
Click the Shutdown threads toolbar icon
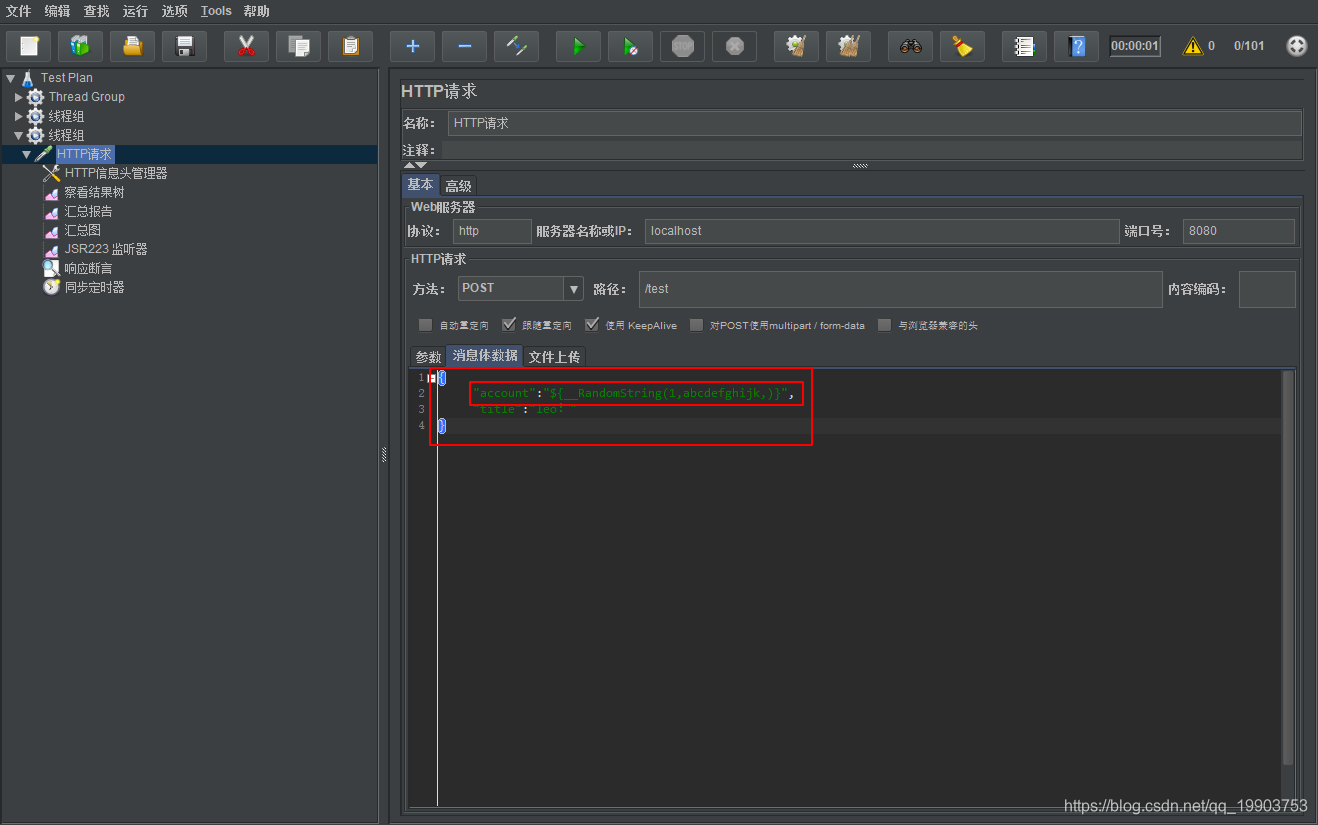coord(734,46)
